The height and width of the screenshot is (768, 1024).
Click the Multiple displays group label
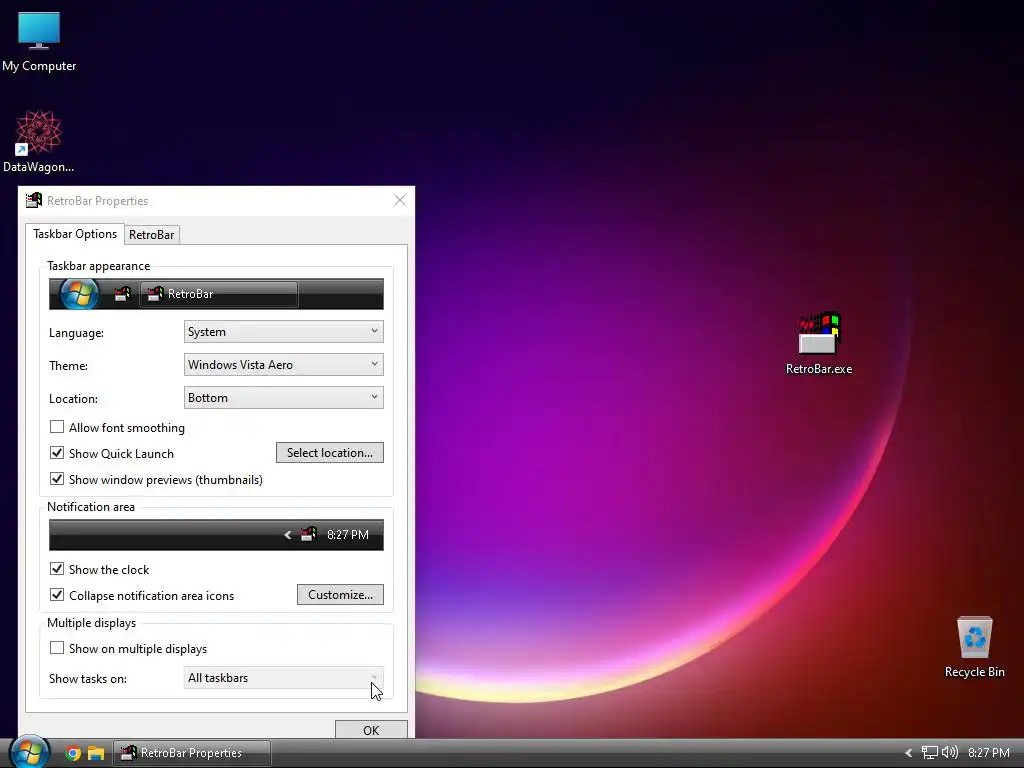coord(91,623)
